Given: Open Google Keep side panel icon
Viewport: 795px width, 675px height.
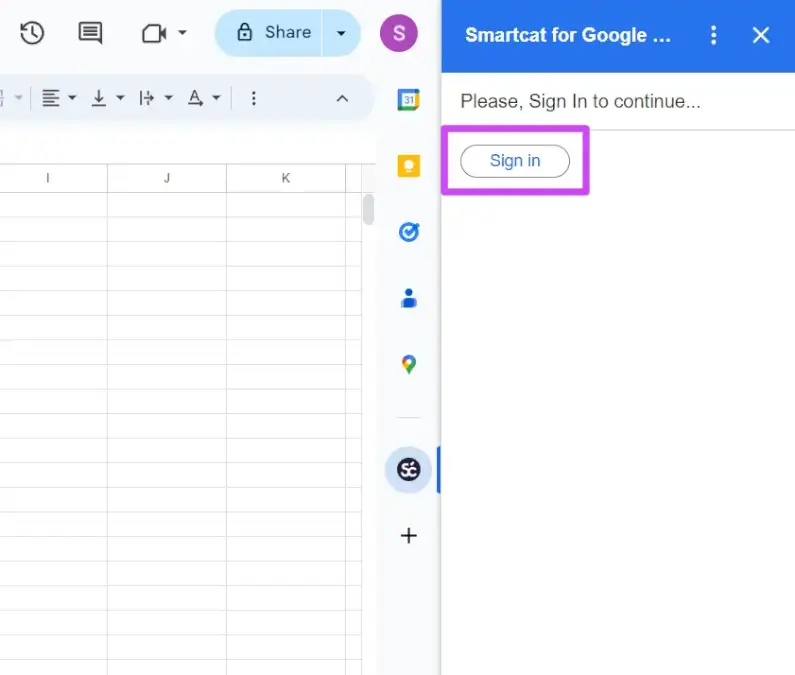Looking at the screenshot, I should click(409, 166).
